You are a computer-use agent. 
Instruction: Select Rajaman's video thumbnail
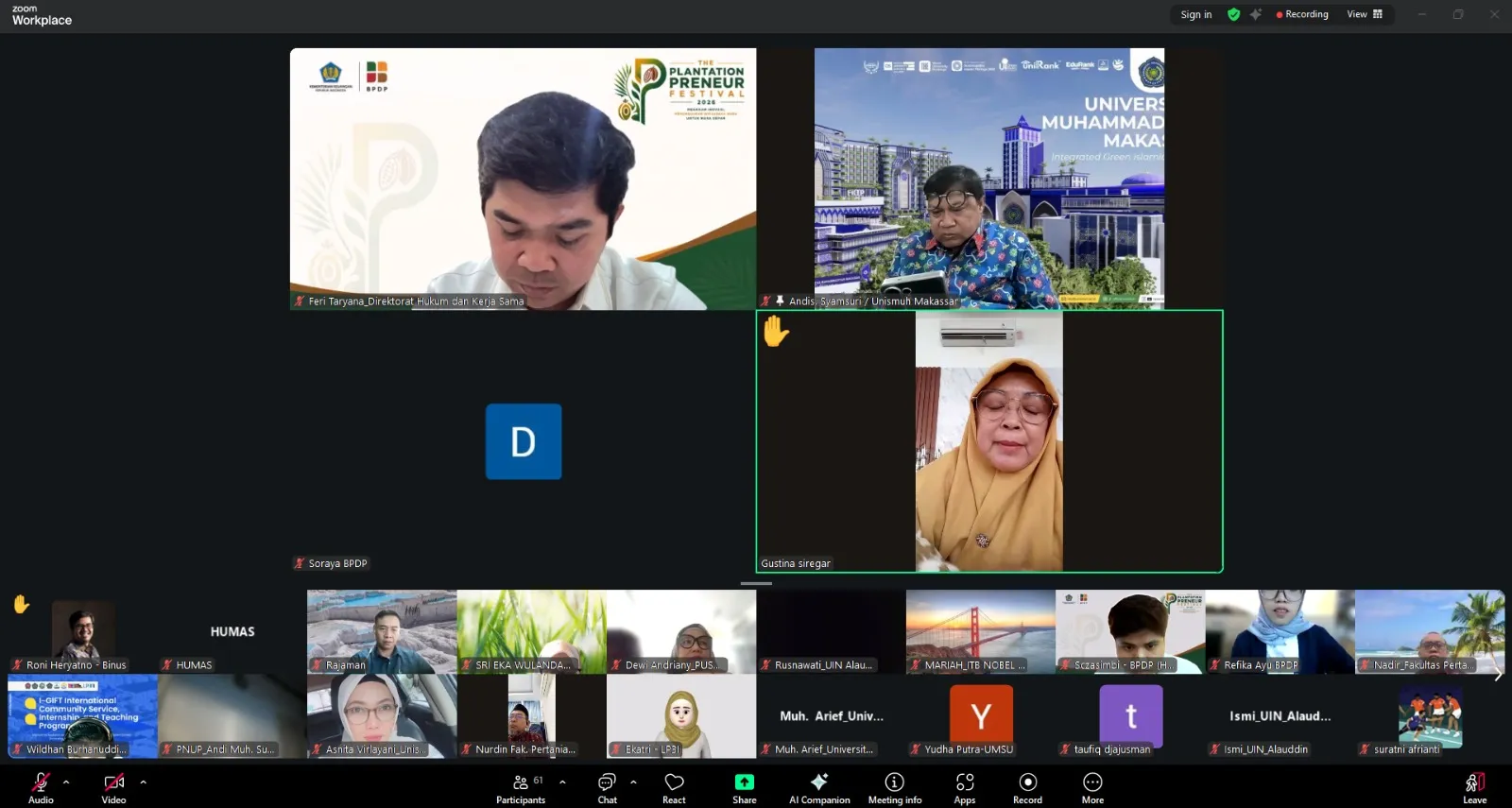pos(382,631)
